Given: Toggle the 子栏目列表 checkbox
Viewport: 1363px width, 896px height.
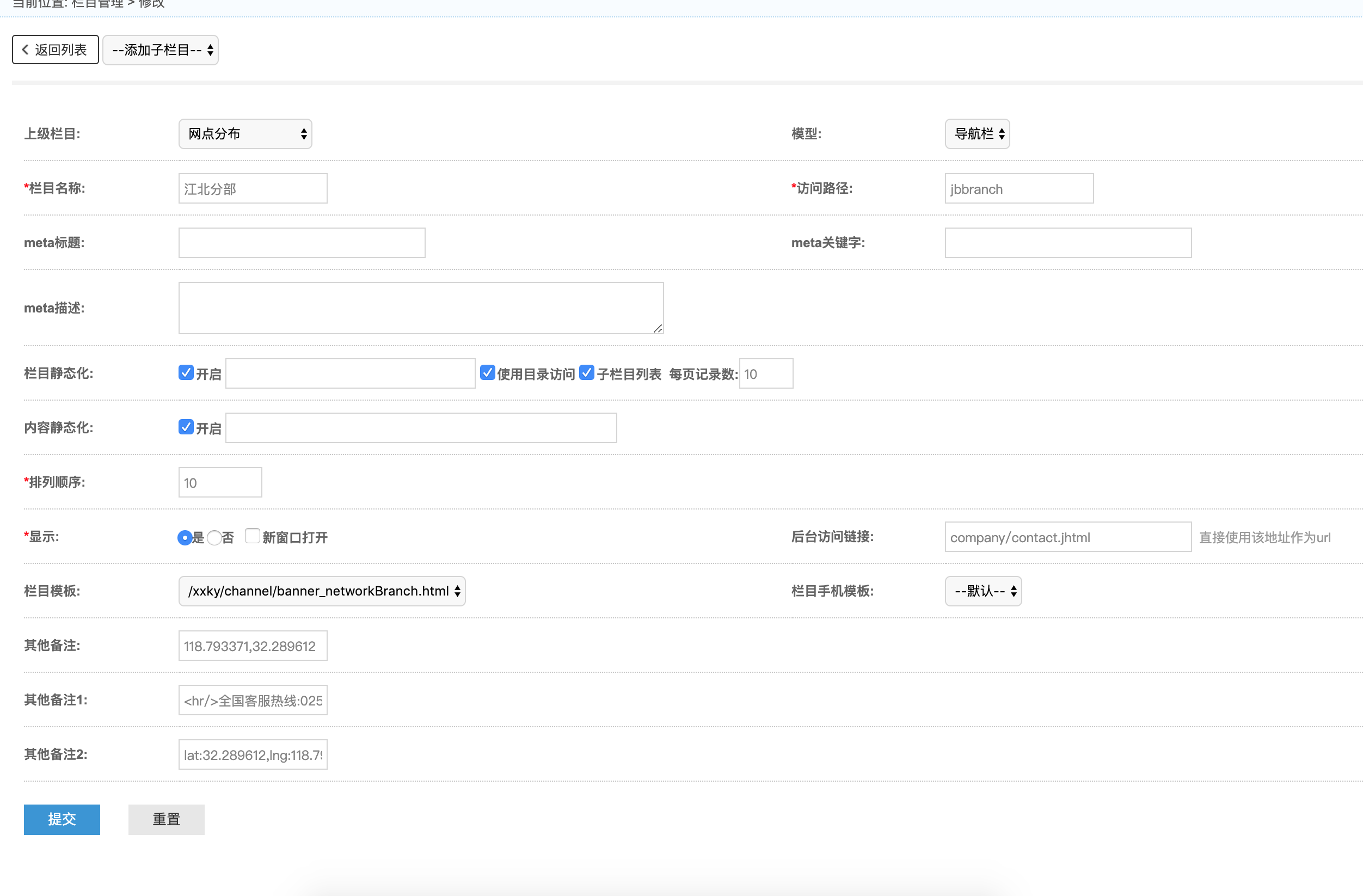Looking at the screenshot, I should click(x=586, y=373).
